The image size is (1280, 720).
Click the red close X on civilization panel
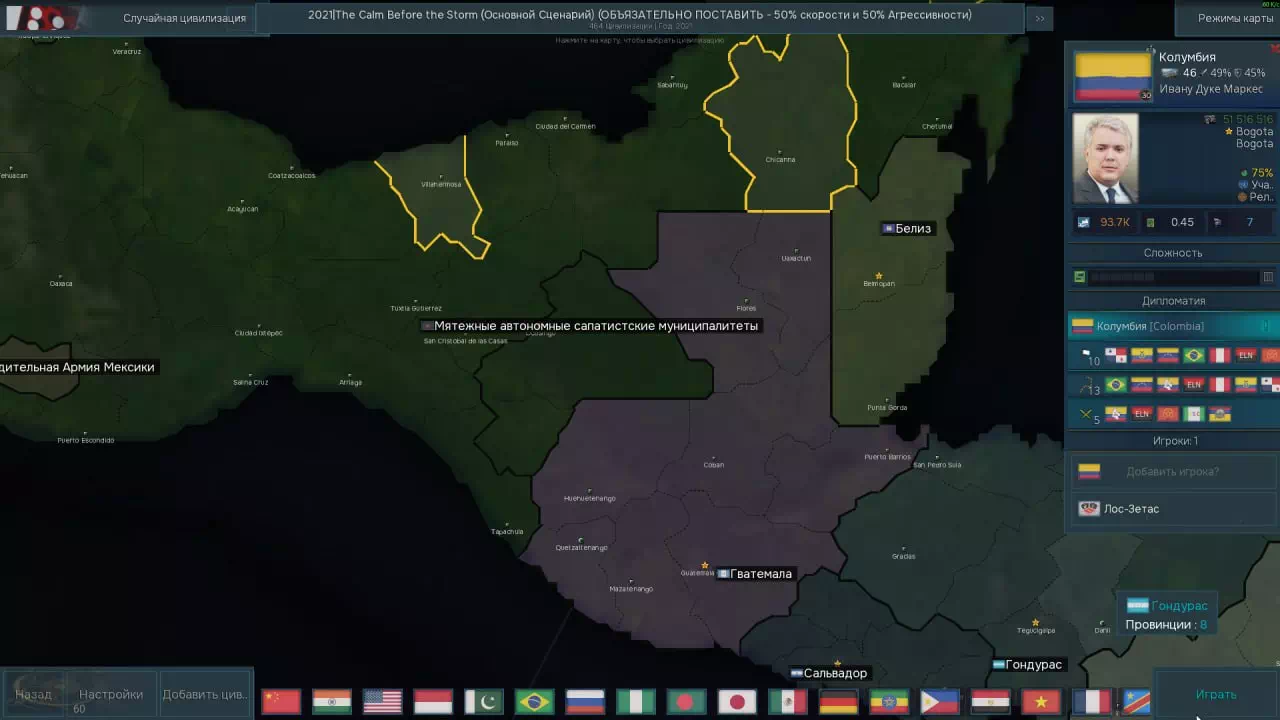[1275, 48]
